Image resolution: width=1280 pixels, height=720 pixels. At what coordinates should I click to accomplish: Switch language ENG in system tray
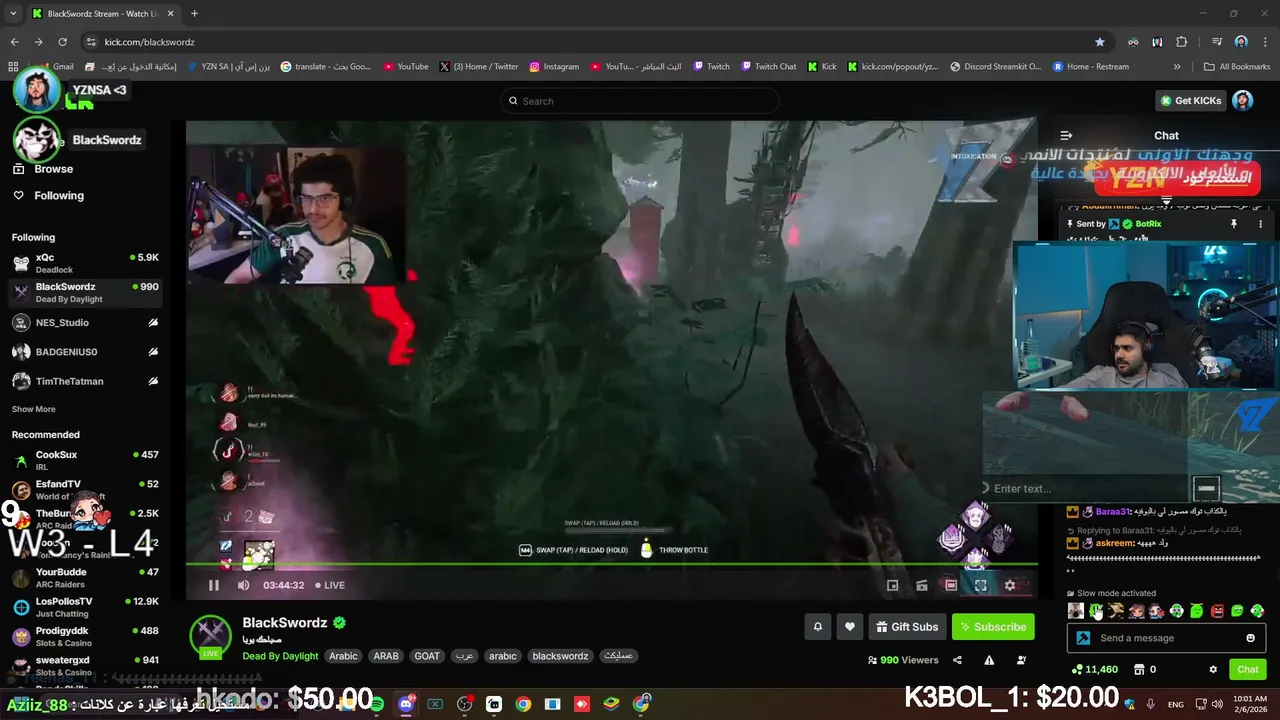[x=1176, y=704]
